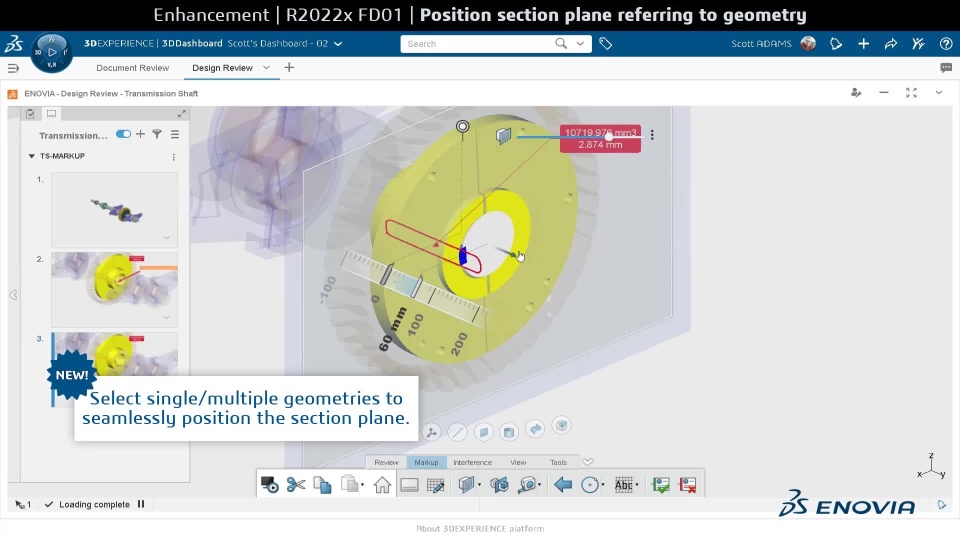The image size is (960, 540).
Task: Click the Section tool icon
Action: 467,485
